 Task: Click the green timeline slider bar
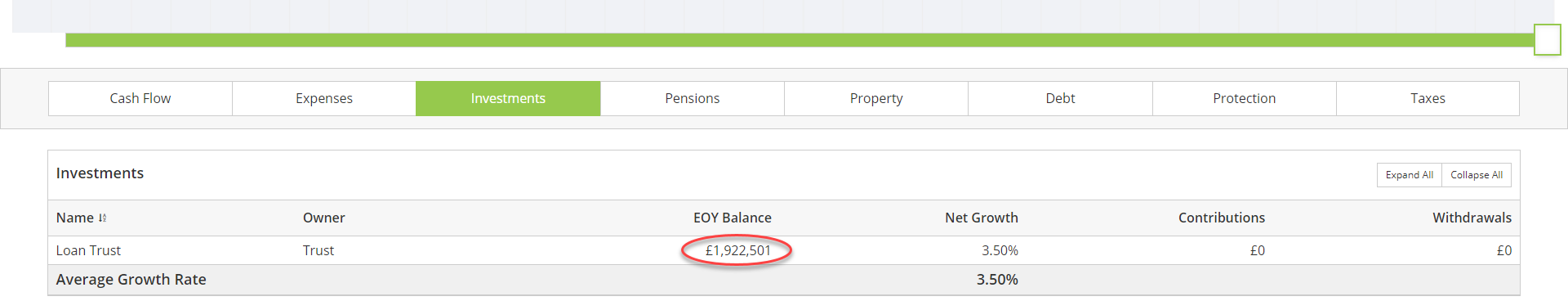coord(800,40)
